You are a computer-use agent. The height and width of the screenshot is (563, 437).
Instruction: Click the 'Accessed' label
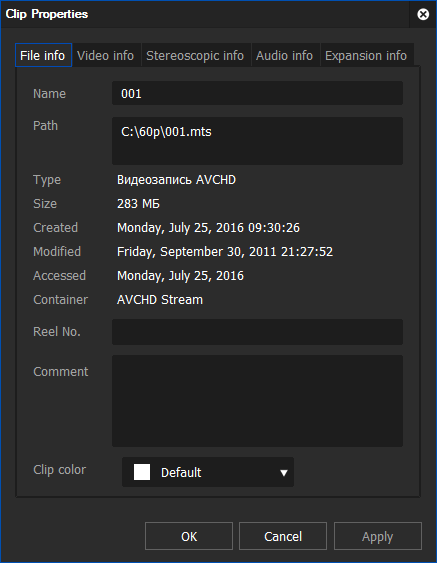point(59,276)
